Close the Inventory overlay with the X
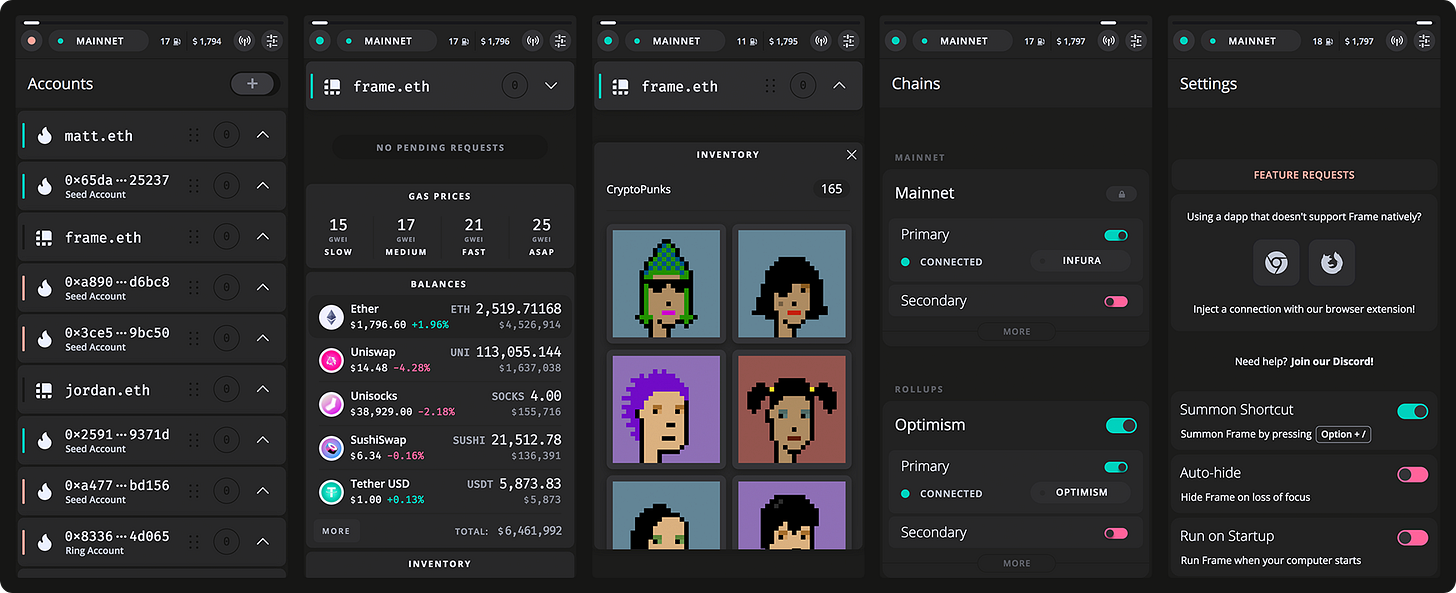This screenshot has height=593, width=1456. point(851,155)
